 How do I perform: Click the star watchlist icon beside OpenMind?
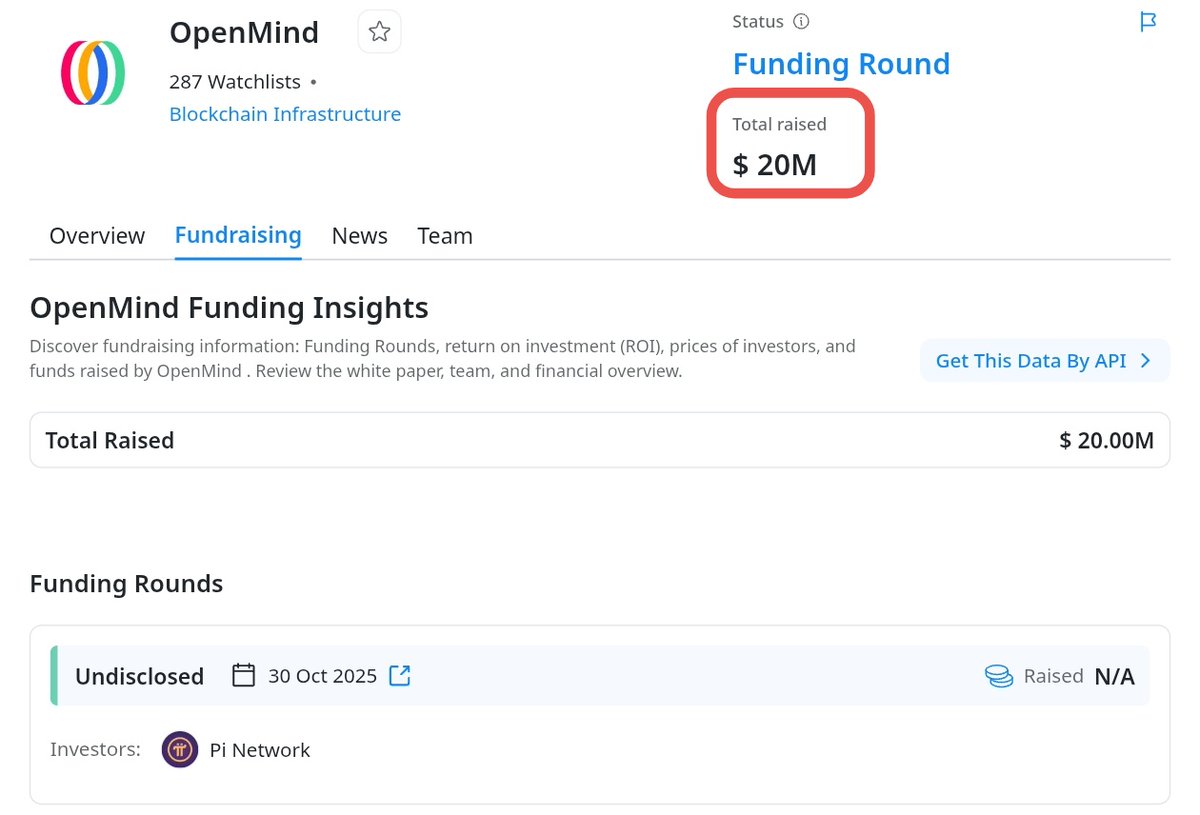pyautogui.click(x=379, y=32)
